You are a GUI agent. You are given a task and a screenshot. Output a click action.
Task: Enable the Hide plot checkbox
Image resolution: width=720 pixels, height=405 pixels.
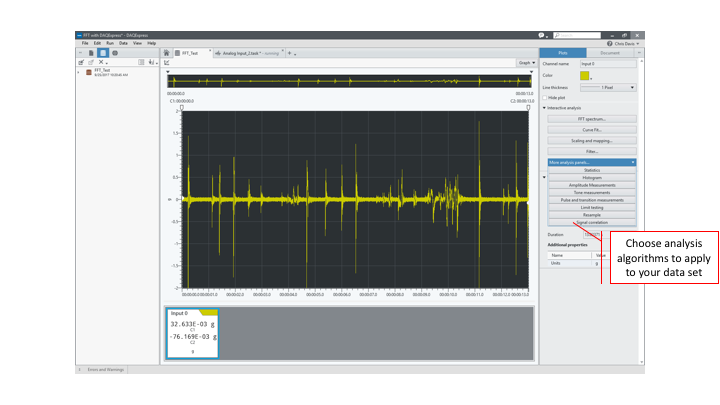click(x=545, y=97)
